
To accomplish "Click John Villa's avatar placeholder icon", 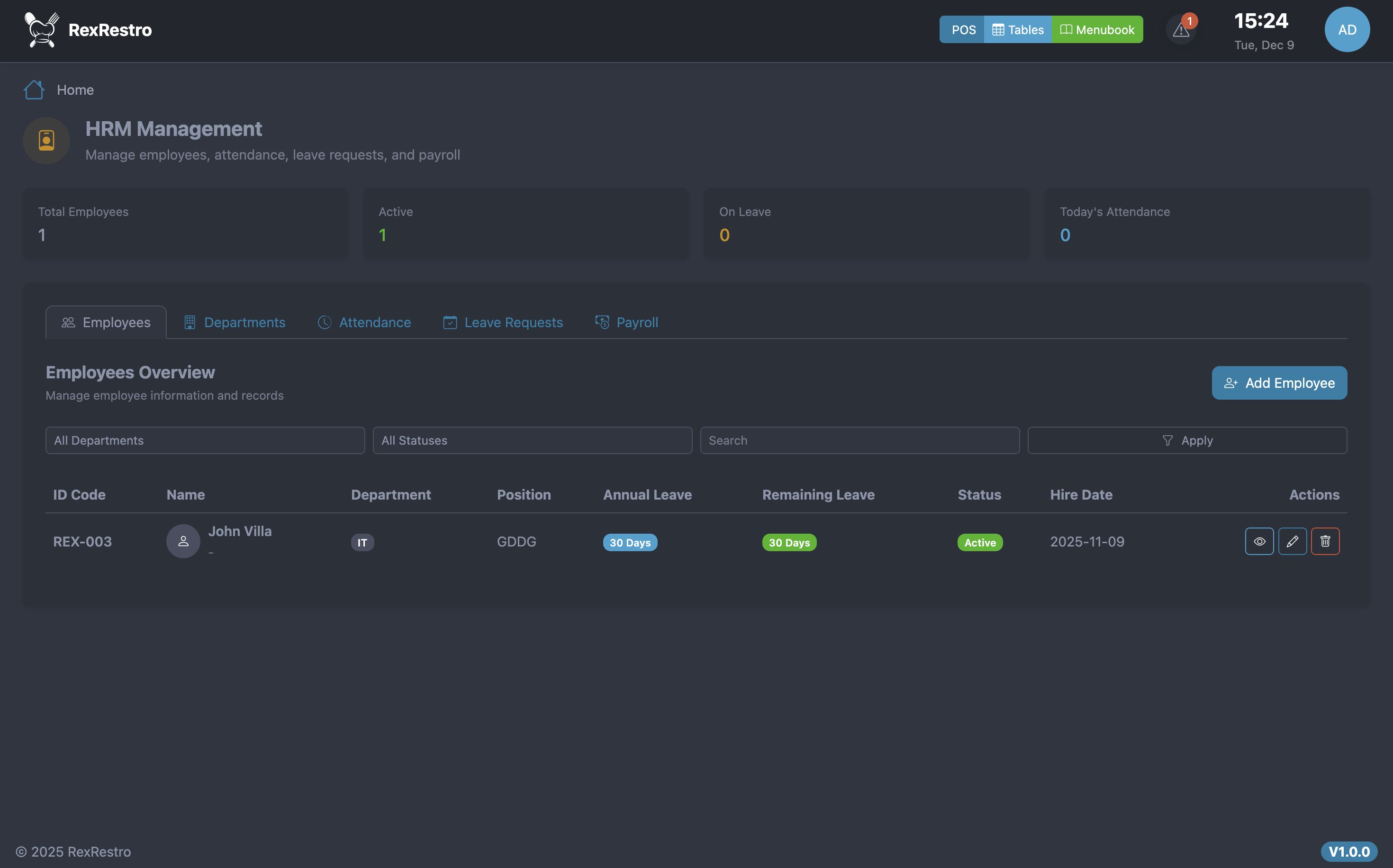I will coord(183,541).
